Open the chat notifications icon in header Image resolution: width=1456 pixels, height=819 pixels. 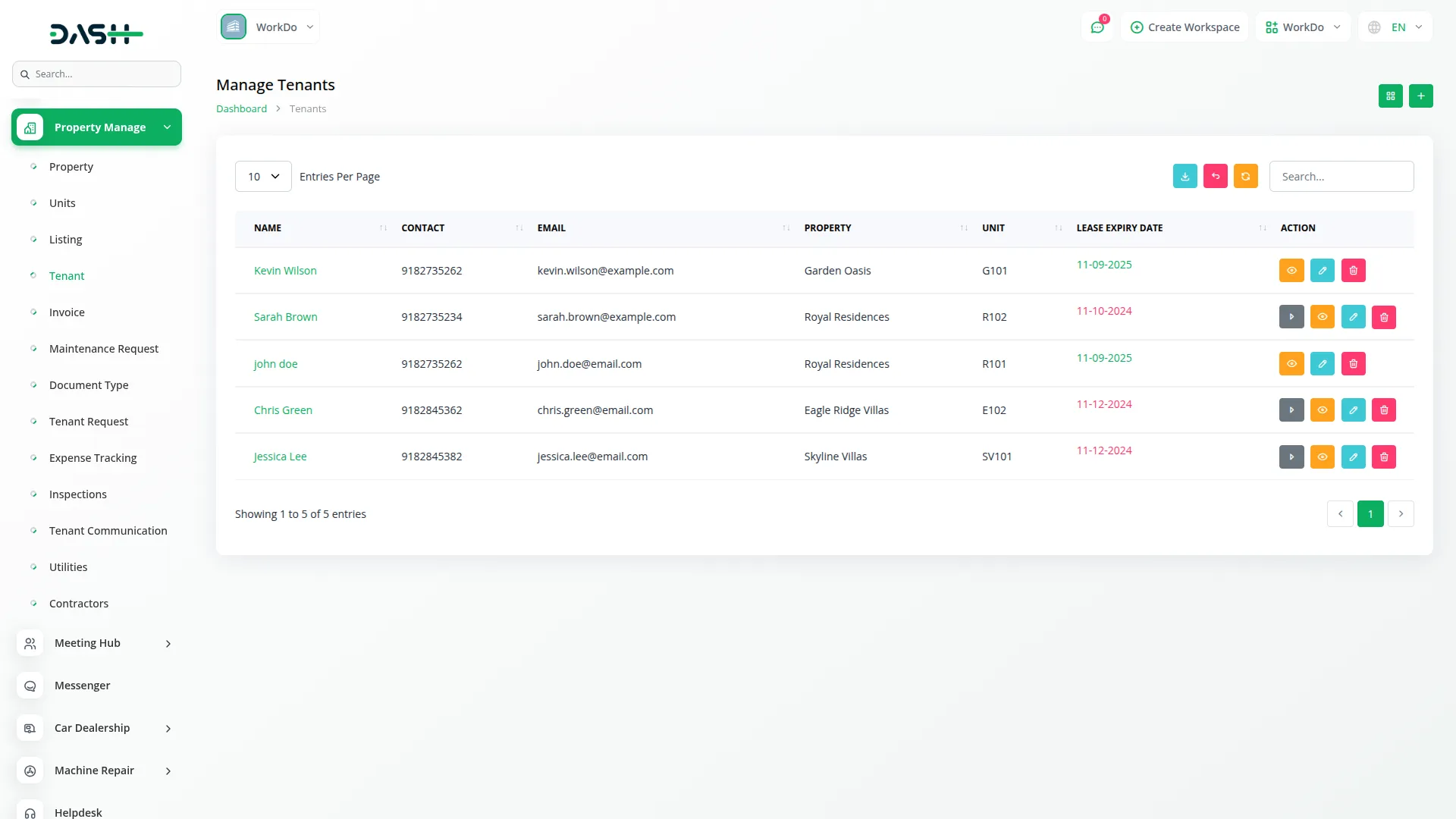1097,27
